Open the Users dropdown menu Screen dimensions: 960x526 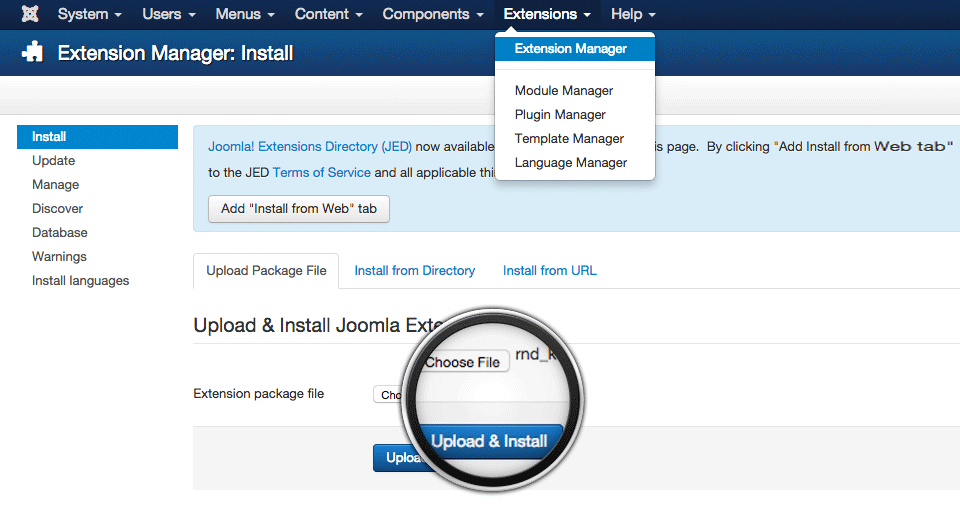tap(169, 13)
